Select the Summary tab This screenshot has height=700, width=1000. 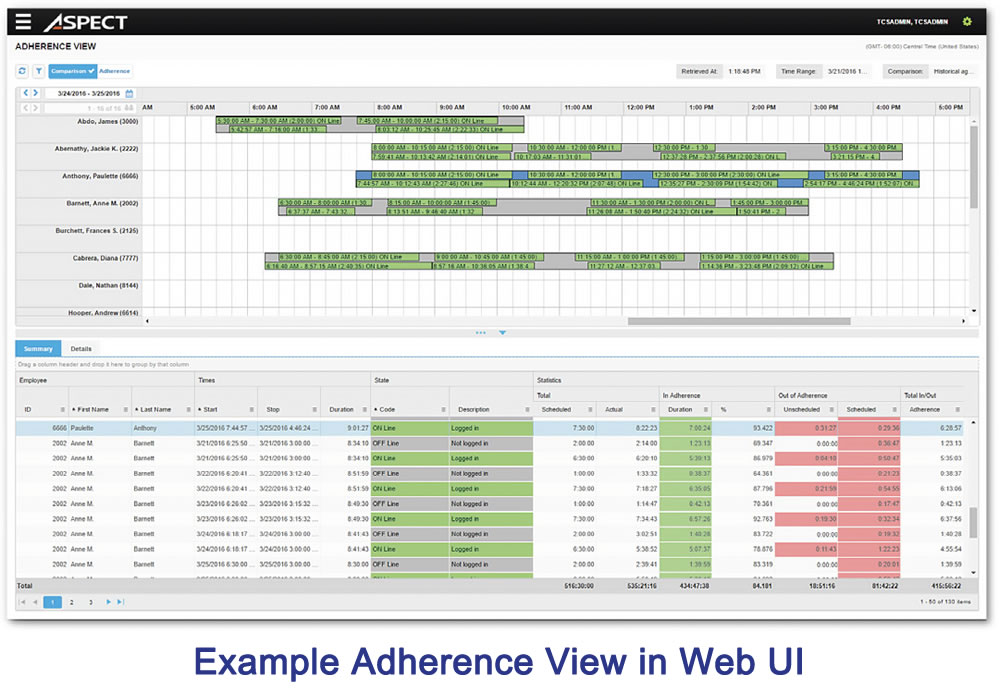38,349
